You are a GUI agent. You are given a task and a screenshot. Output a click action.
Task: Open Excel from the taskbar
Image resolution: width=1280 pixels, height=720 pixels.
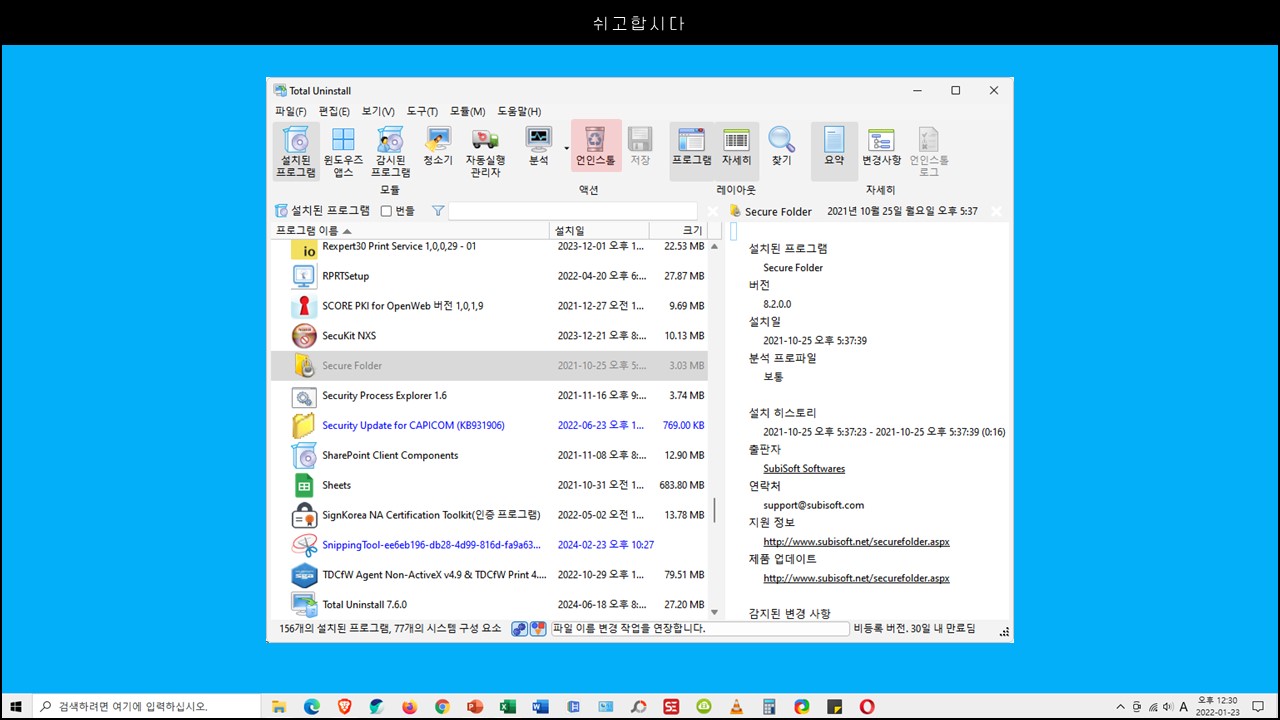point(508,706)
